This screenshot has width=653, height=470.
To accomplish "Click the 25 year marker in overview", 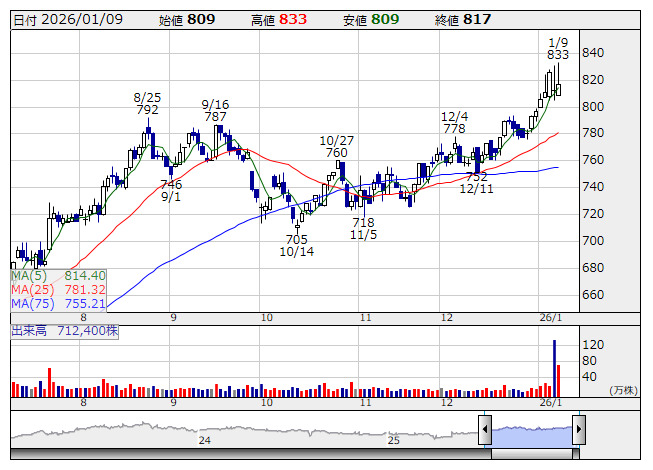I will tap(394, 440).
